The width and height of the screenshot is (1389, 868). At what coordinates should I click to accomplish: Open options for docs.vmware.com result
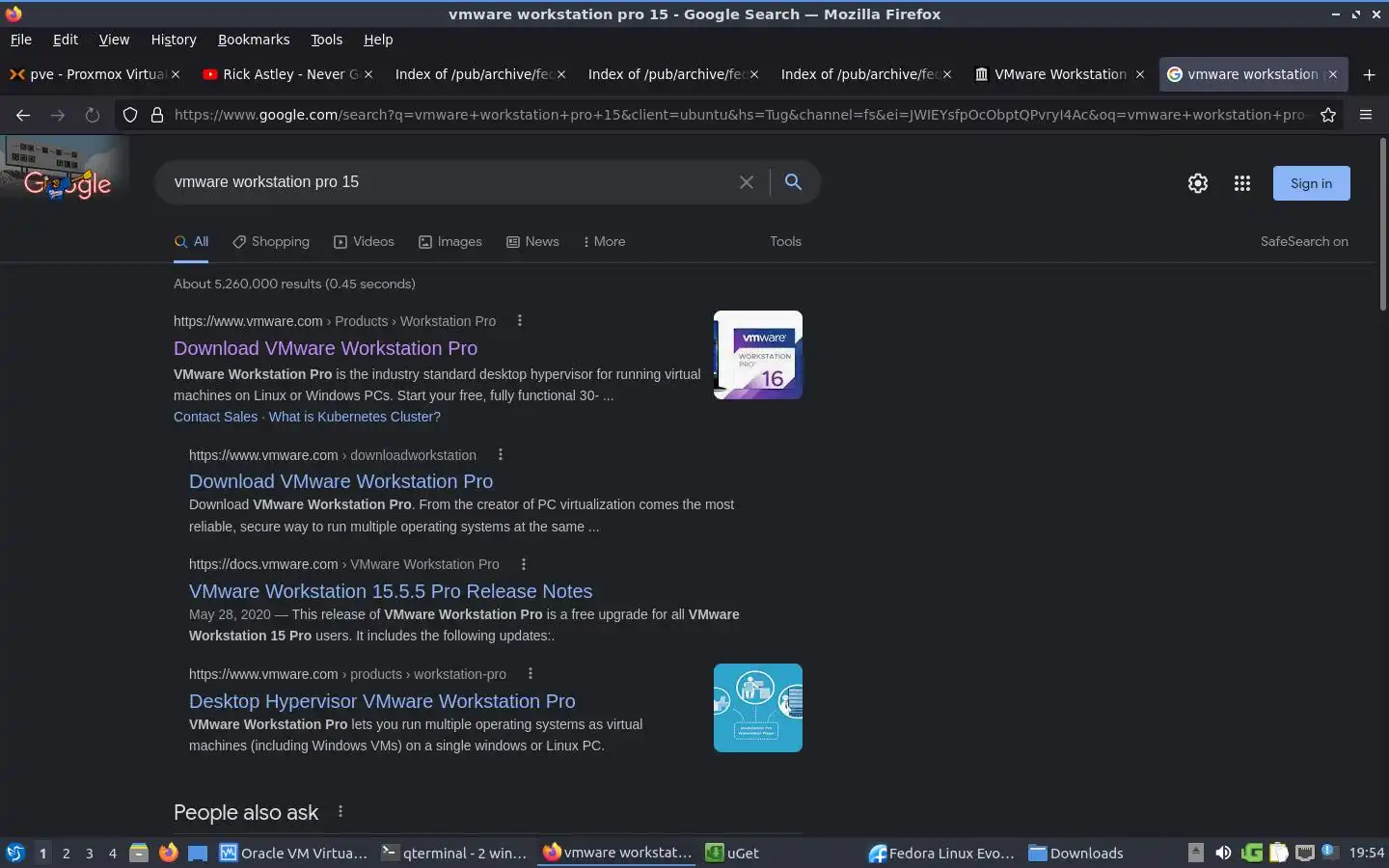tap(524, 564)
